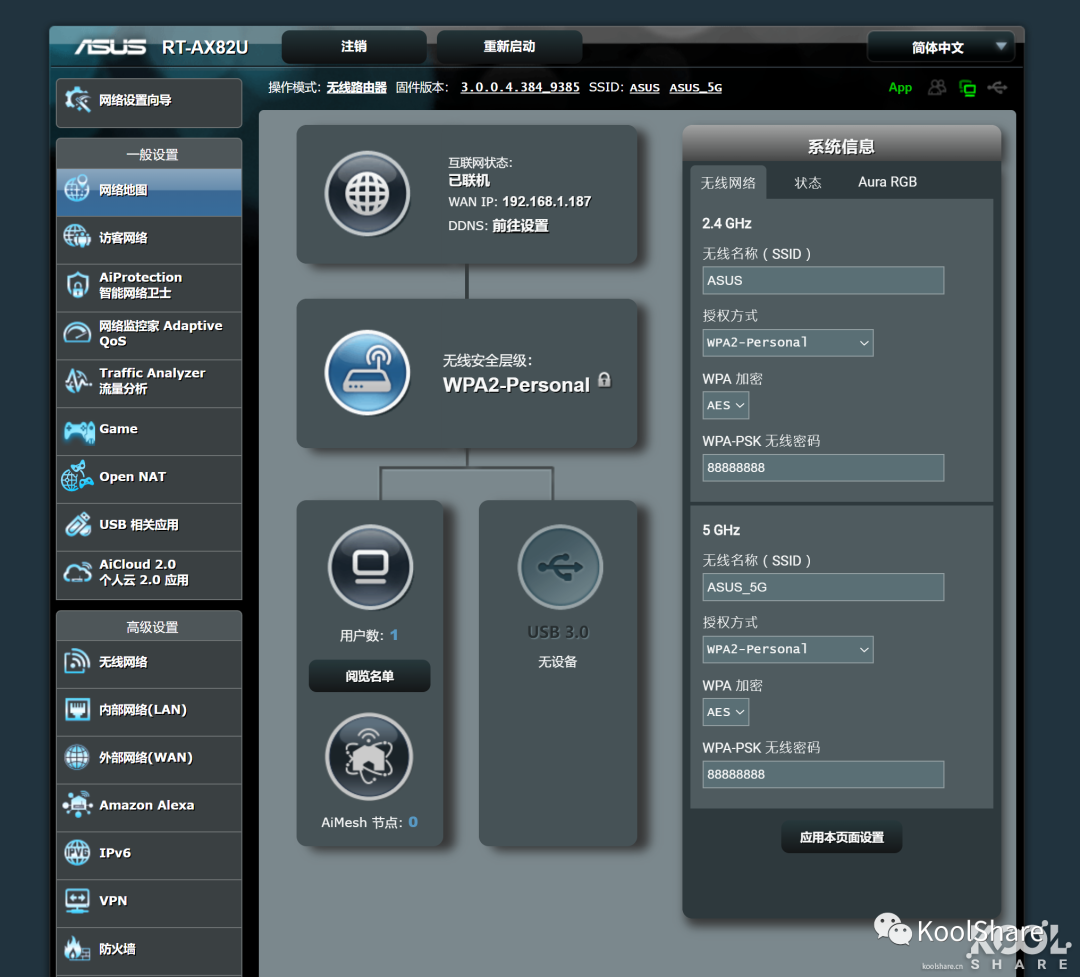Click the 5 GHz SSID field ASUS_5G

[823, 587]
